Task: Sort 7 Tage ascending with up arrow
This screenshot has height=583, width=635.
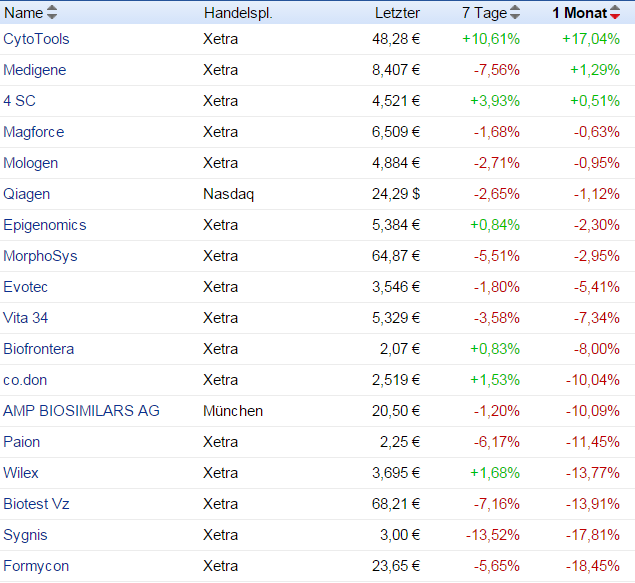Action: [515, 9]
